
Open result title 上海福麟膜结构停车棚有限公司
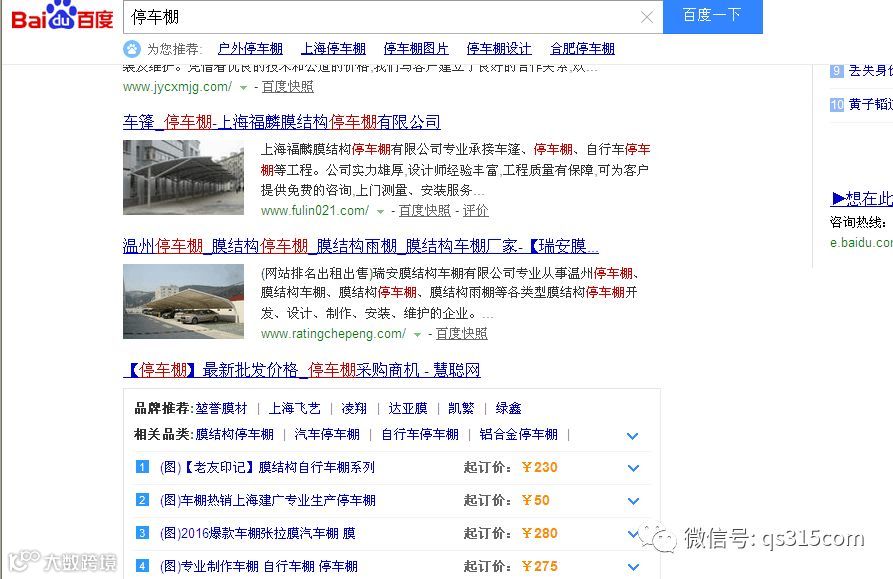[281, 122]
